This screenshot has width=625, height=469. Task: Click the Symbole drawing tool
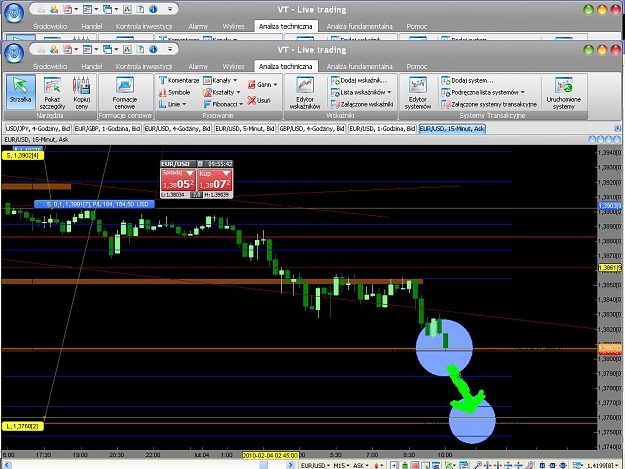pos(175,92)
